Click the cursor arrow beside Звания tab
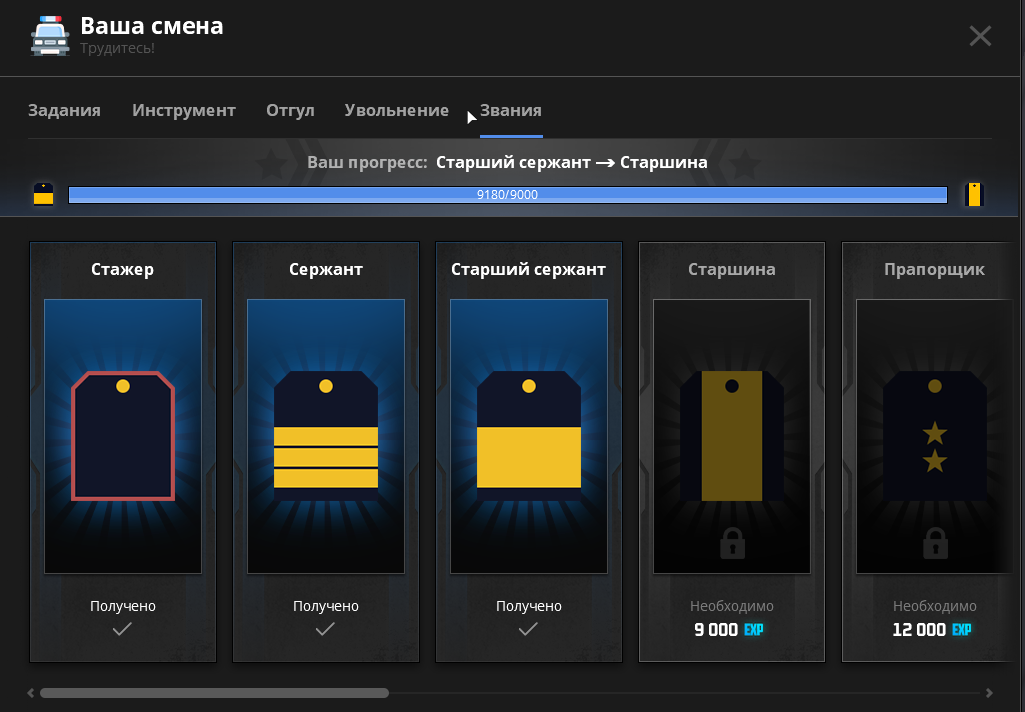This screenshot has height=712, width=1025. click(470, 117)
